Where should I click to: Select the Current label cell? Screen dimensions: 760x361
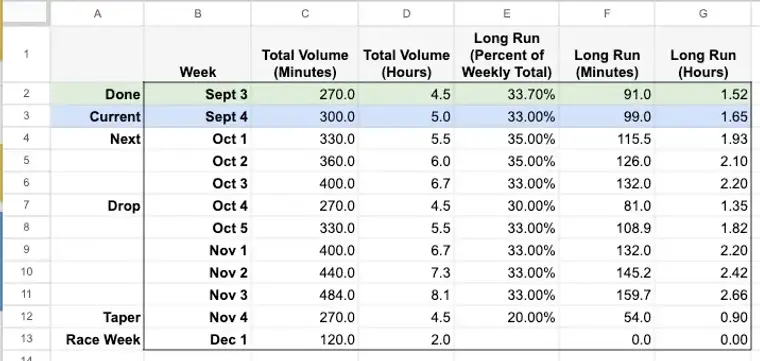pos(97,116)
